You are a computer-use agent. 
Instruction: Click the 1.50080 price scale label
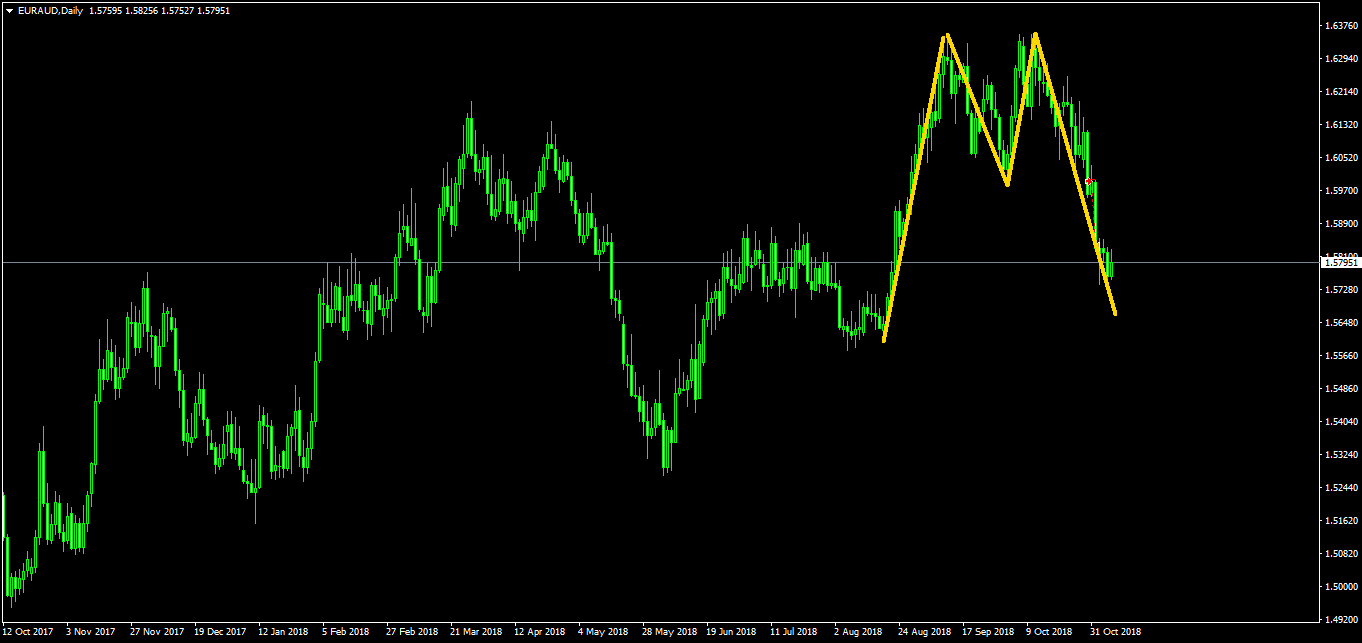point(1339,554)
